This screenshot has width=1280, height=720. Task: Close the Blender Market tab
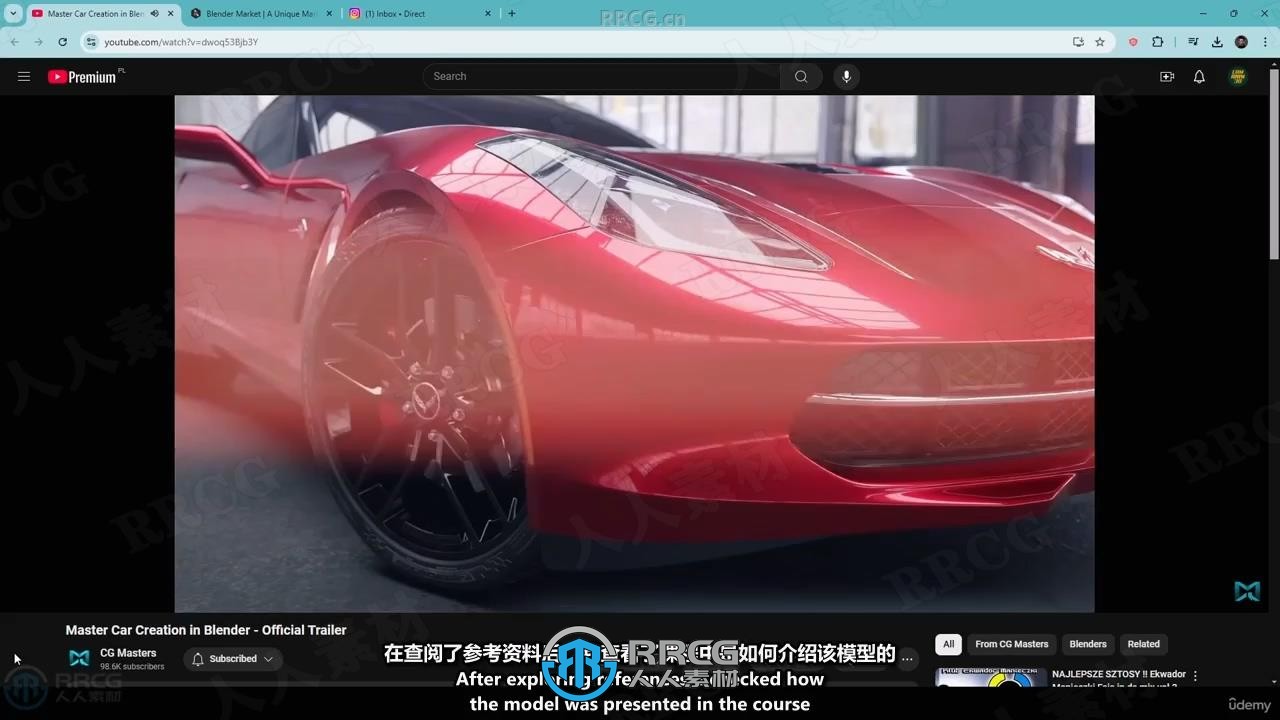coord(327,14)
